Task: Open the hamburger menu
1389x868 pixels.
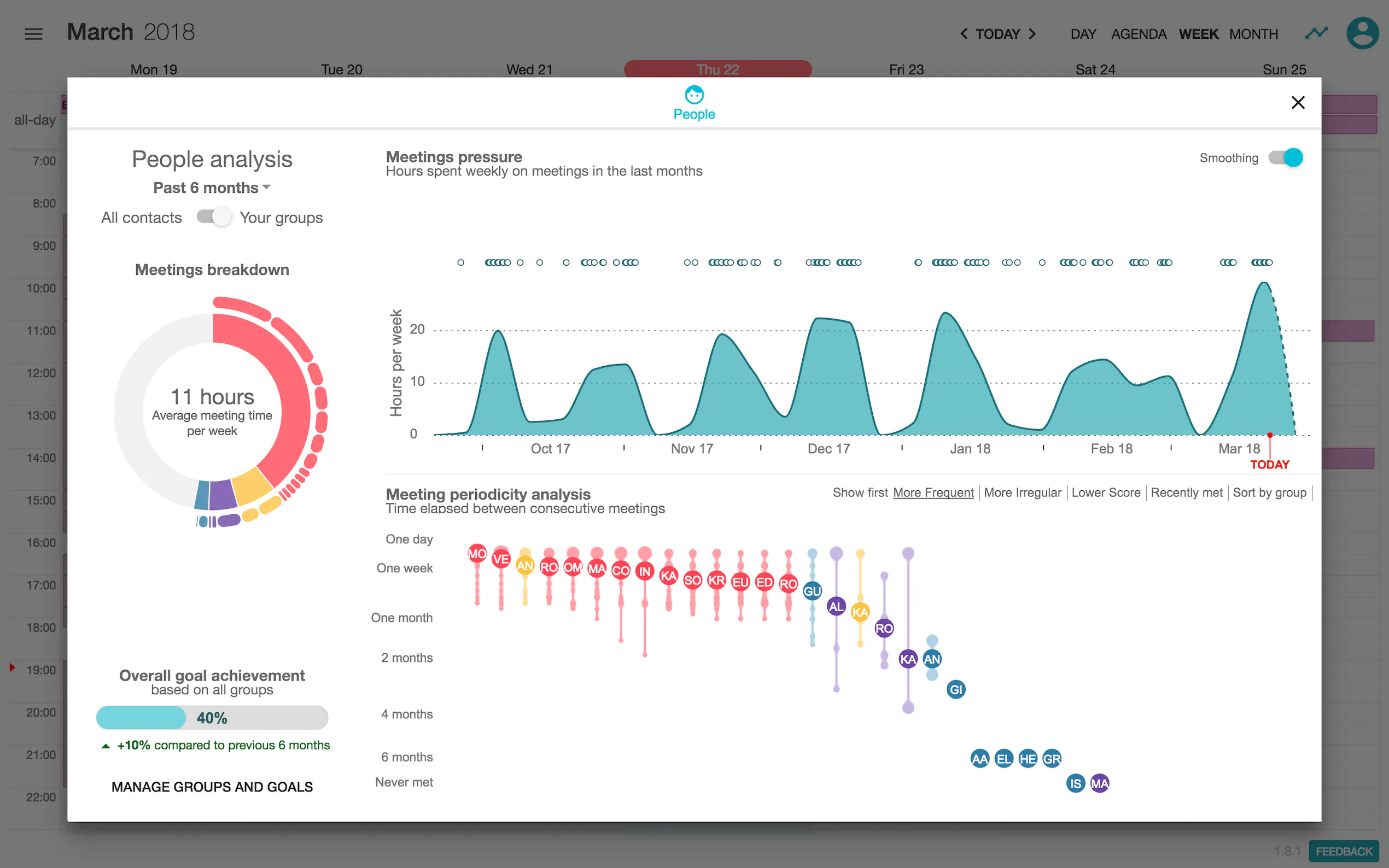Action: 34,34
